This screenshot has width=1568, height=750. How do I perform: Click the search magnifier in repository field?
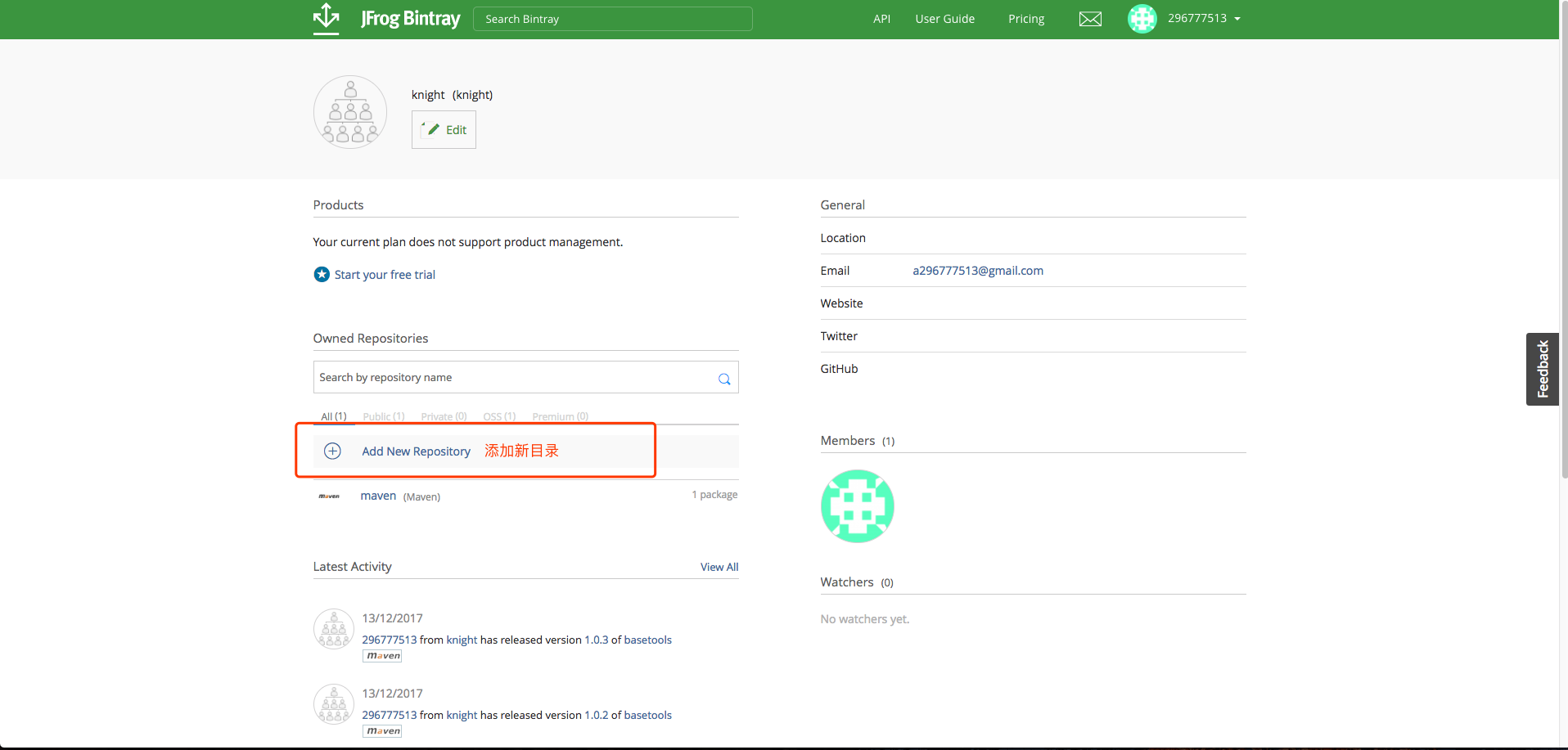724,379
